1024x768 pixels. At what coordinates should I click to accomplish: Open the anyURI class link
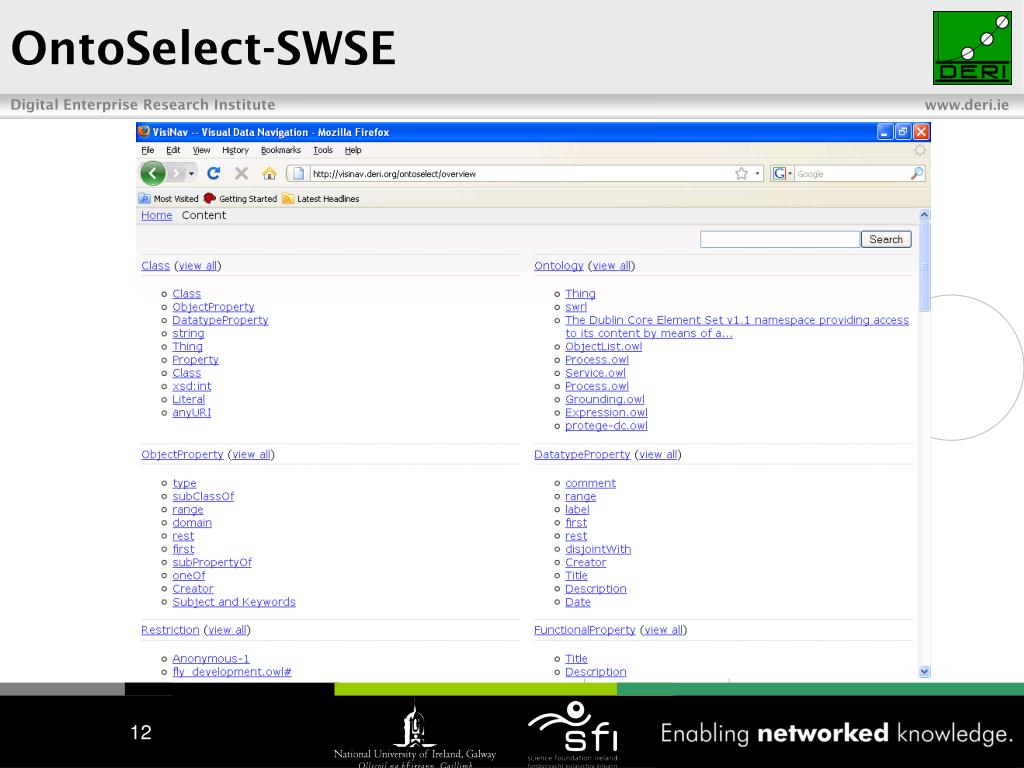[x=191, y=413]
